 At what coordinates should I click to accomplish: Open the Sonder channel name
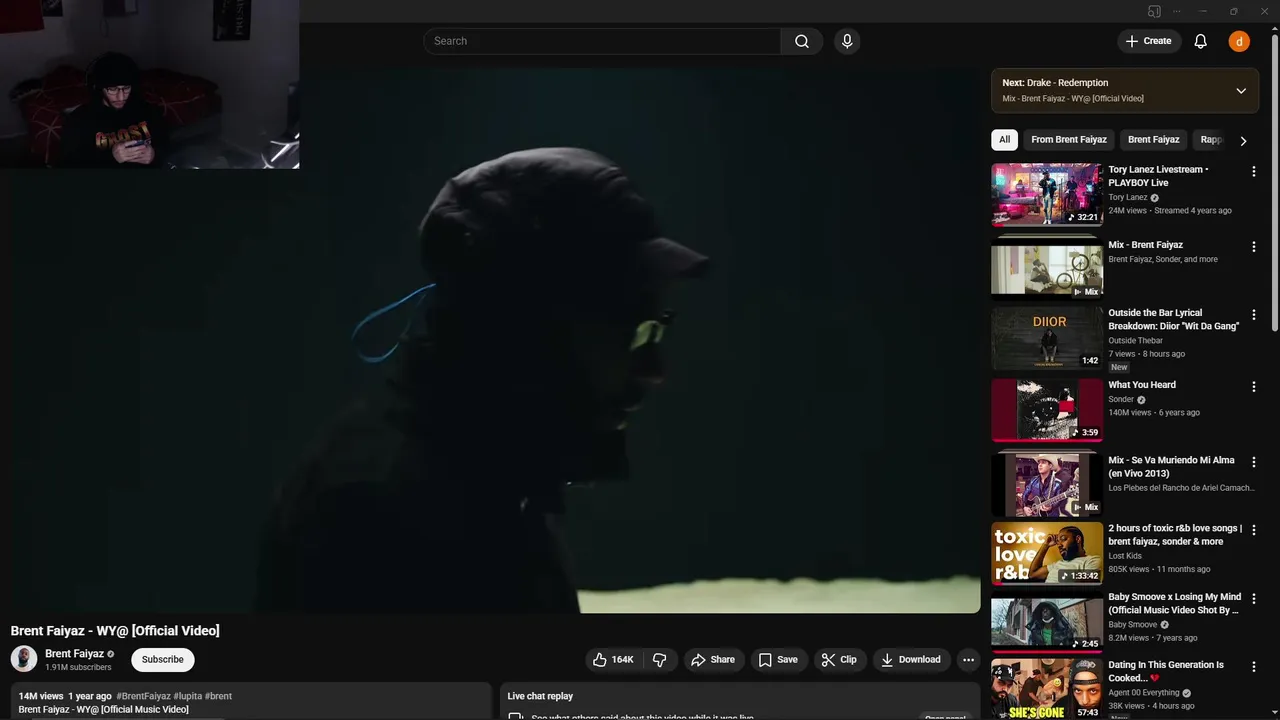click(x=1121, y=400)
